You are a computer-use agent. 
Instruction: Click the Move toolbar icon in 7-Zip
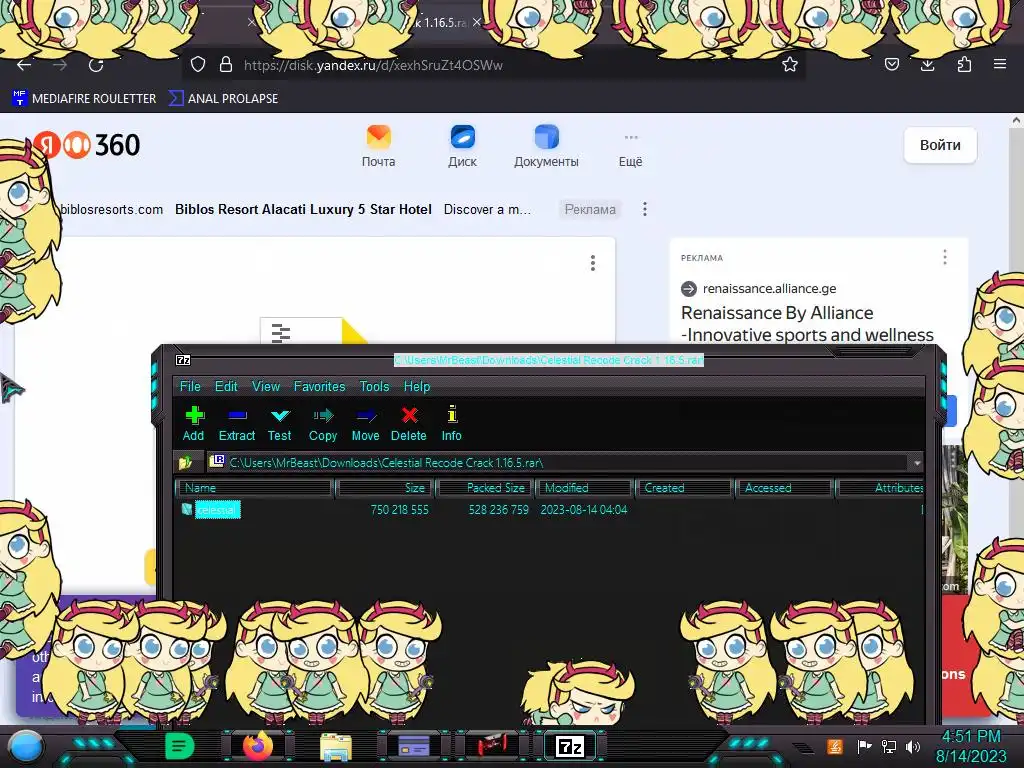(365, 423)
